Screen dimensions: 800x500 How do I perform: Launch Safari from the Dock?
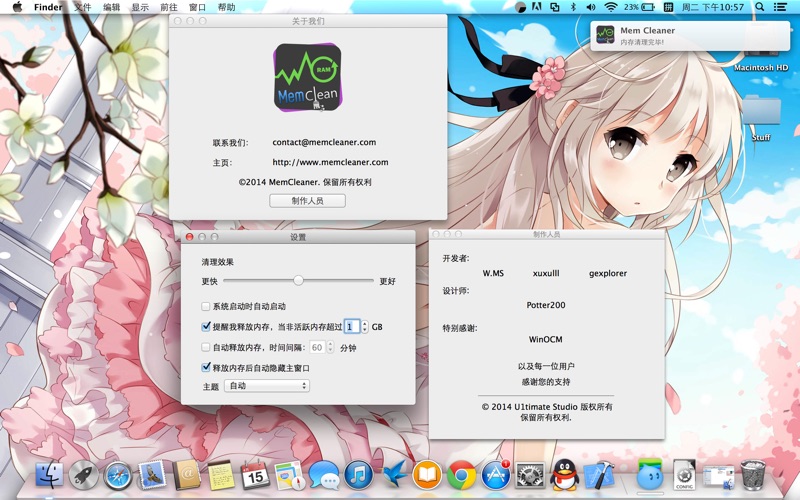click(x=117, y=476)
